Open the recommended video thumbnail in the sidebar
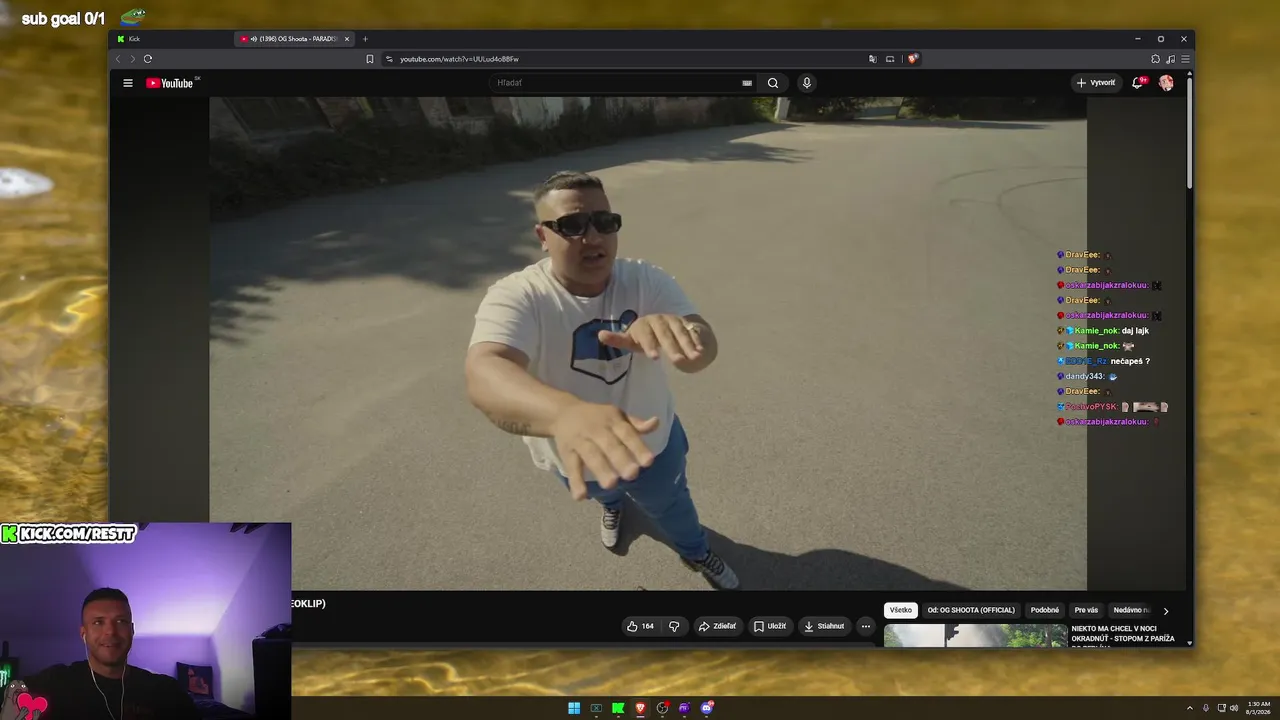This screenshot has width=1280, height=720. pyautogui.click(x=975, y=635)
